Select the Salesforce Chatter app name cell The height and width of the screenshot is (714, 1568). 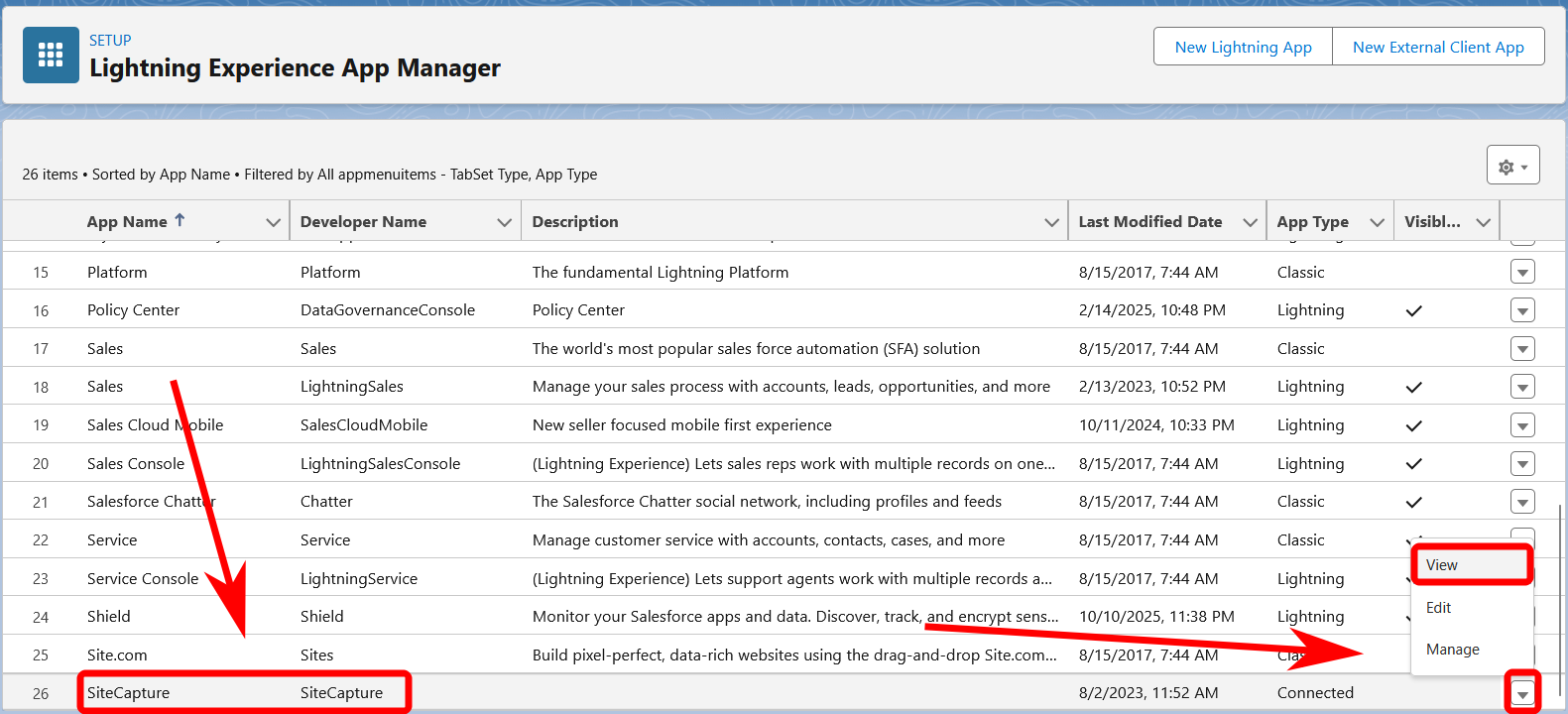point(151,502)
